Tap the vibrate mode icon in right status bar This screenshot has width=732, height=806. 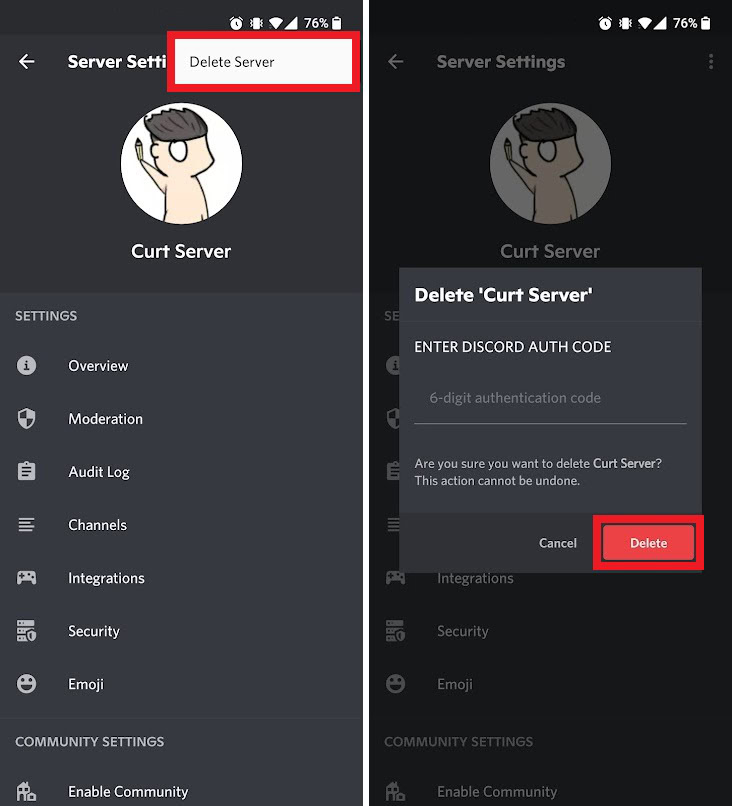pos(625,23)
